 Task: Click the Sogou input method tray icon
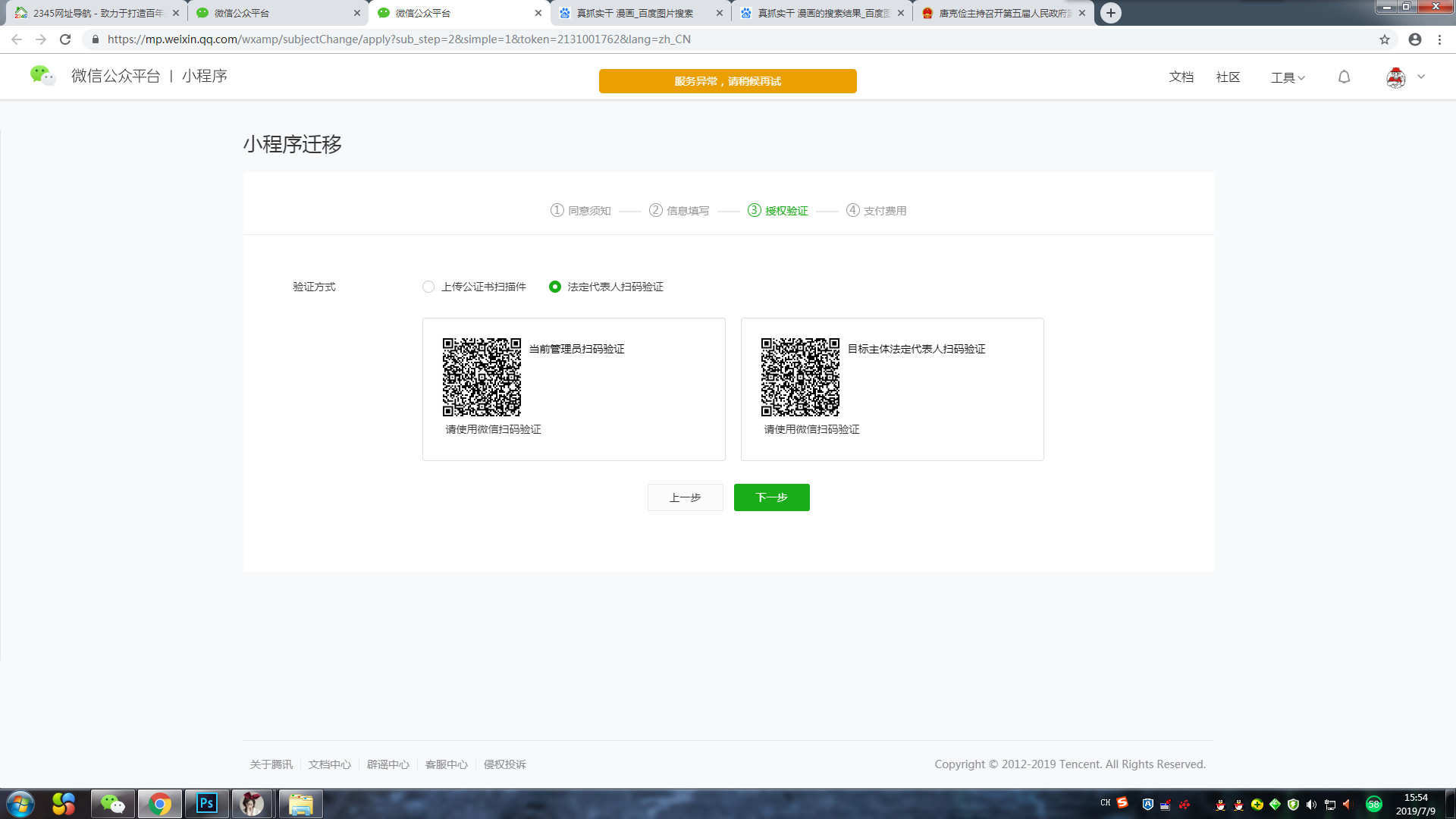1122,803
